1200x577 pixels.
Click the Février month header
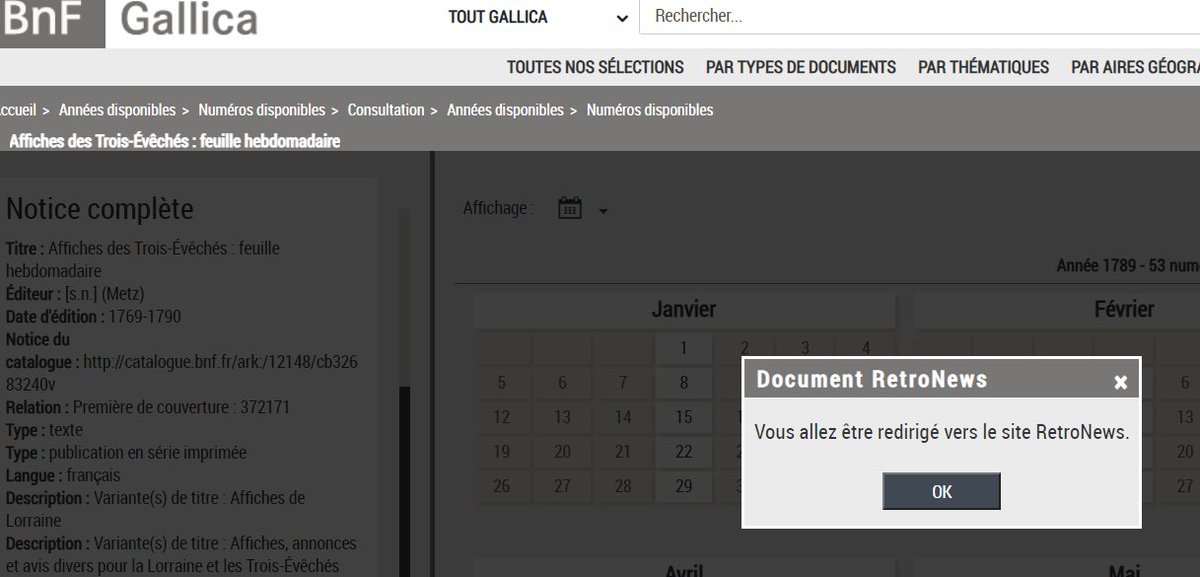[1124, 310]
